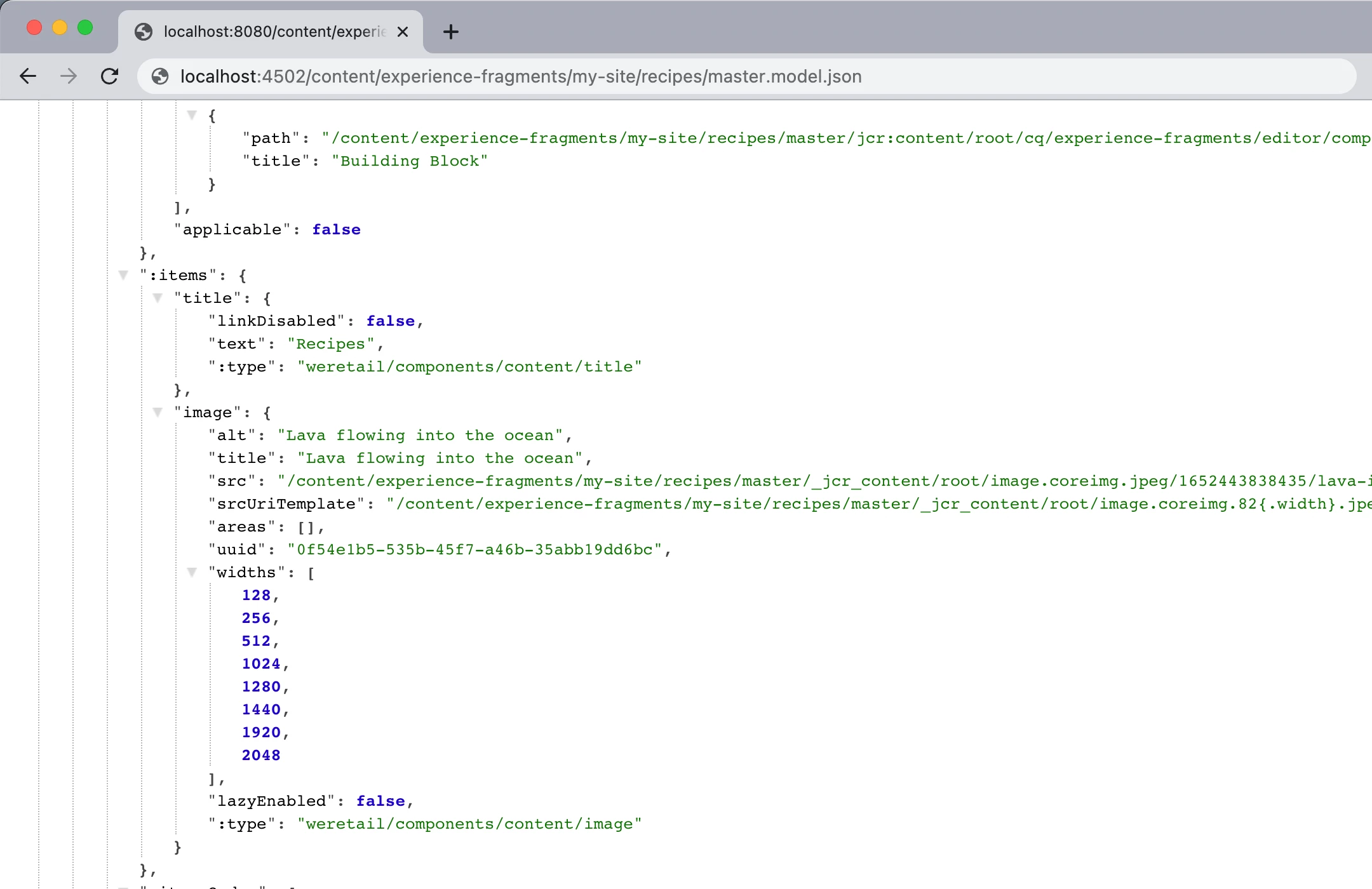Screen dimensions: 1372x889
Task: Click the browser back arrow
Action: pyautogui.click(x=28, y=76)
